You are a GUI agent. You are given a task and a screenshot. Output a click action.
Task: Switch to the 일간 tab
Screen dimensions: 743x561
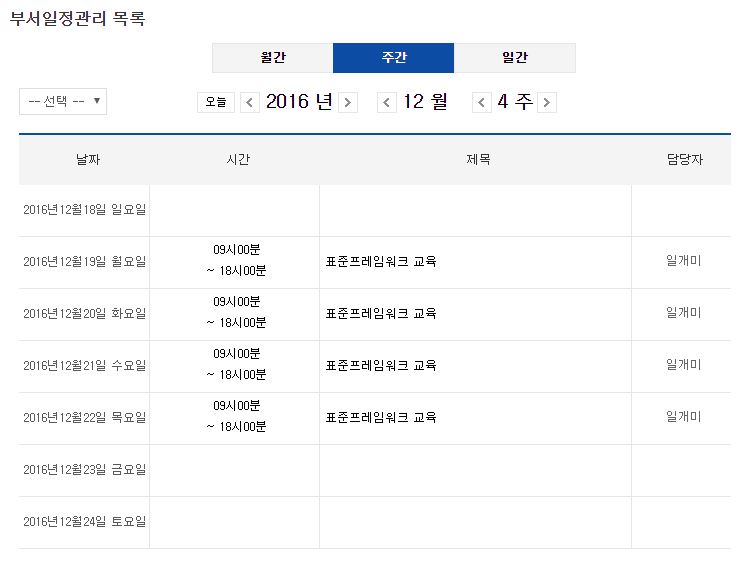[515, 58]
